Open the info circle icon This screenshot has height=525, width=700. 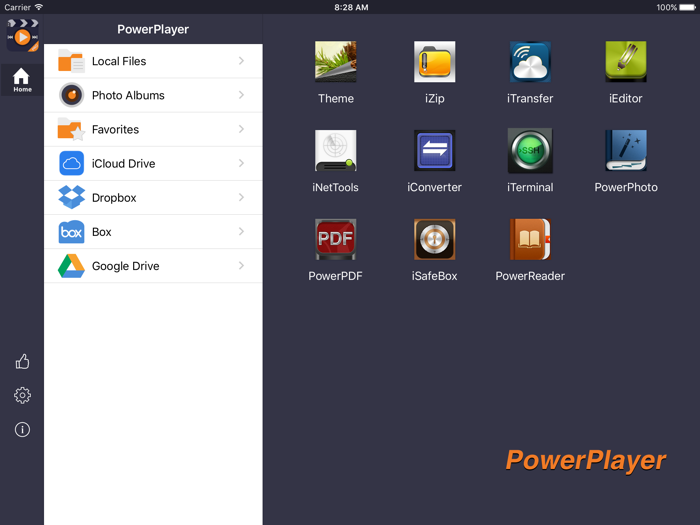click(x=22, y=429)
